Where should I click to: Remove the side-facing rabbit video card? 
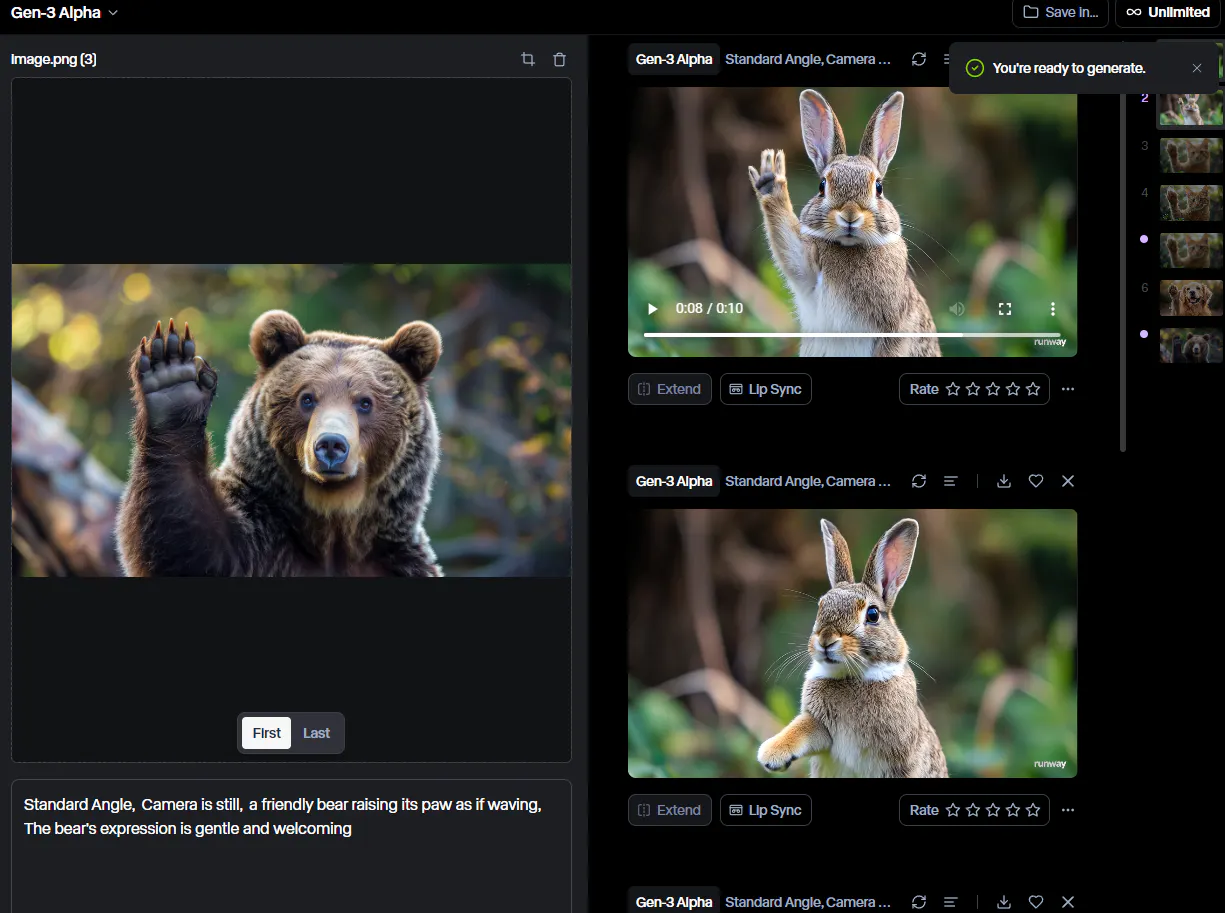(x=1068, y=481)
